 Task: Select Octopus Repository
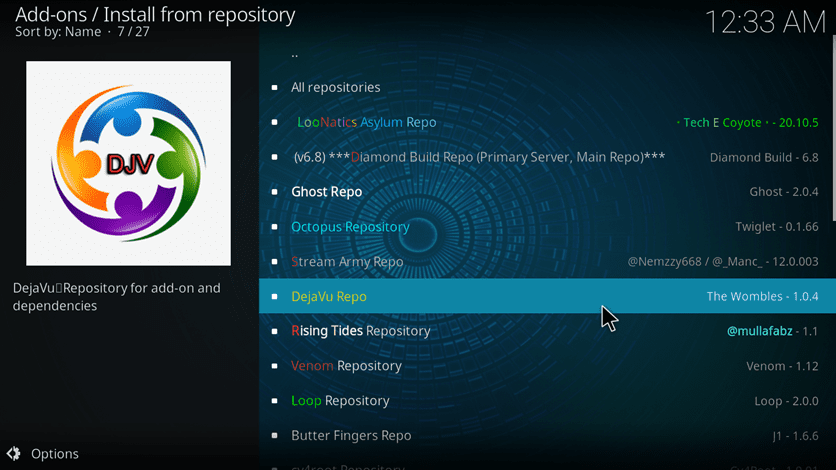click(x=547, y=226)
